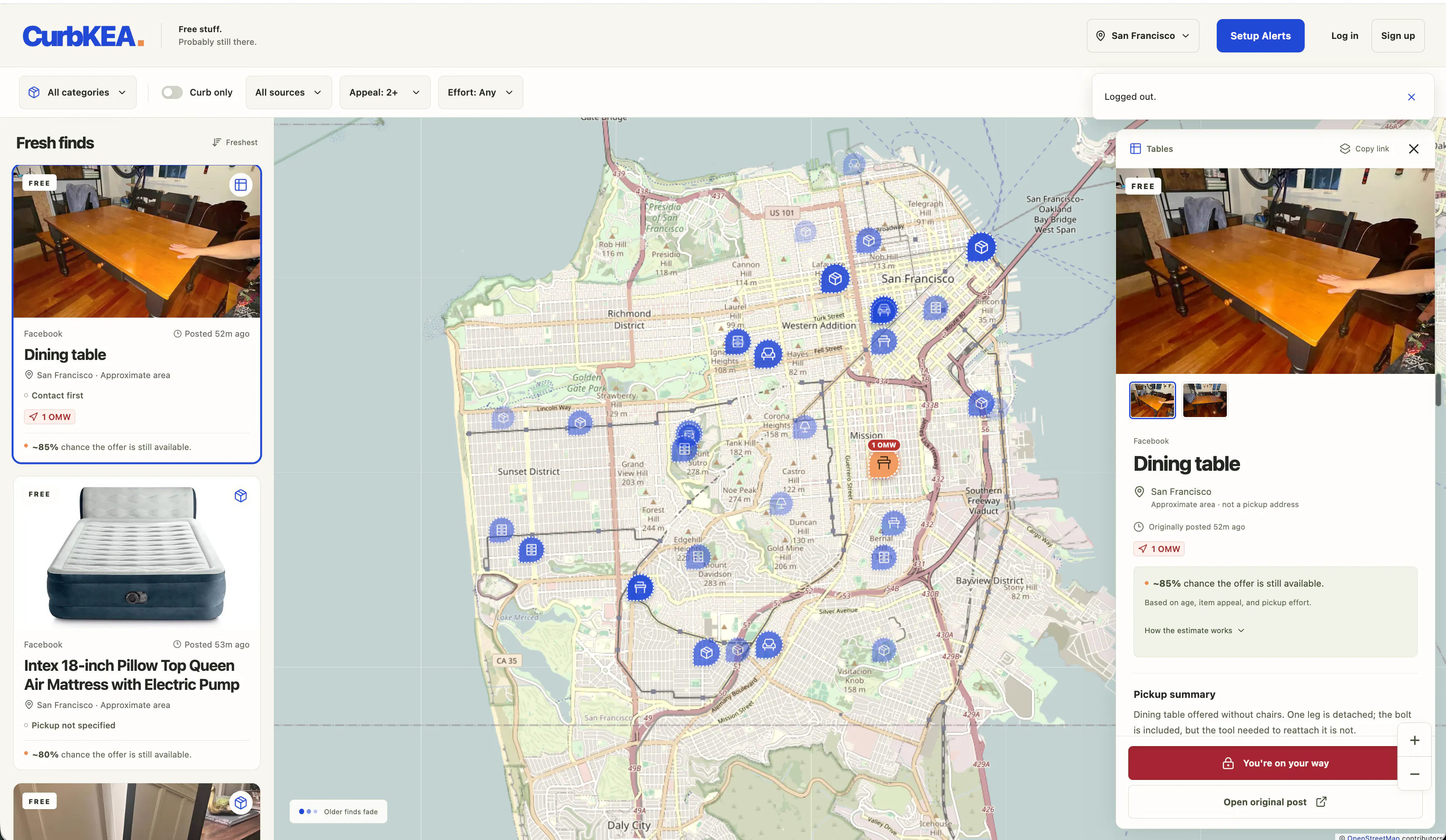Select the armchair marker near Alemany Boulevard
The height and width of the screenshot is (840, 1446).
click(769, 645)
